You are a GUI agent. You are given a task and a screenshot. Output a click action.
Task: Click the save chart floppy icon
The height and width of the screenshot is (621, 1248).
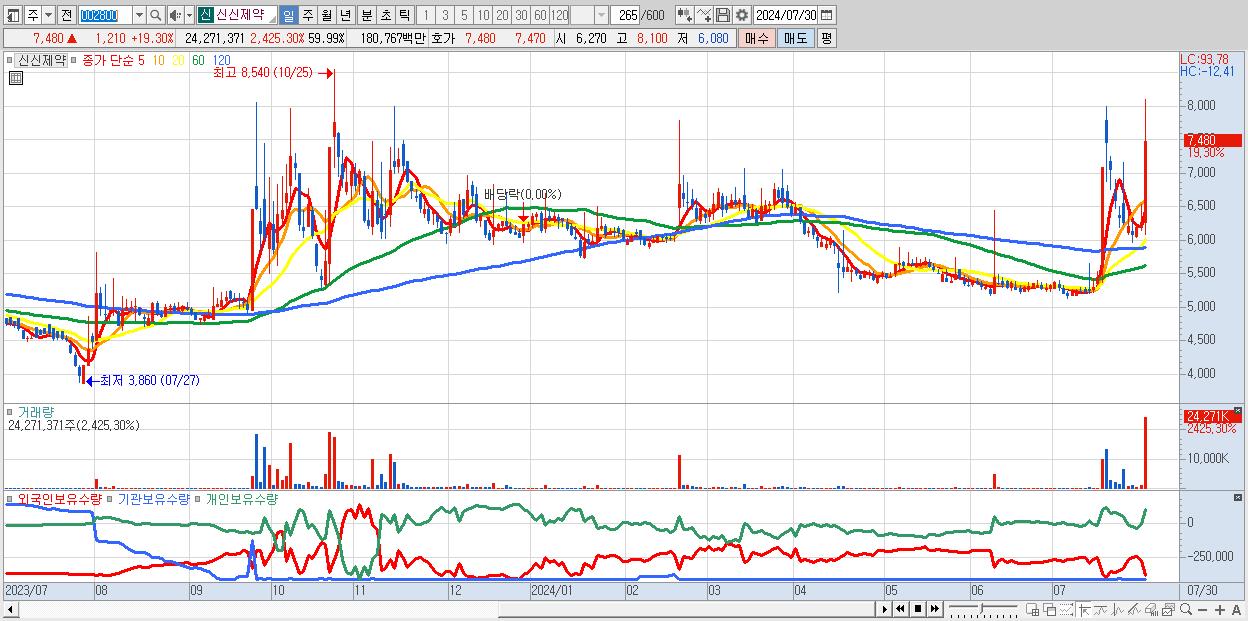click(x=723, y=15)
